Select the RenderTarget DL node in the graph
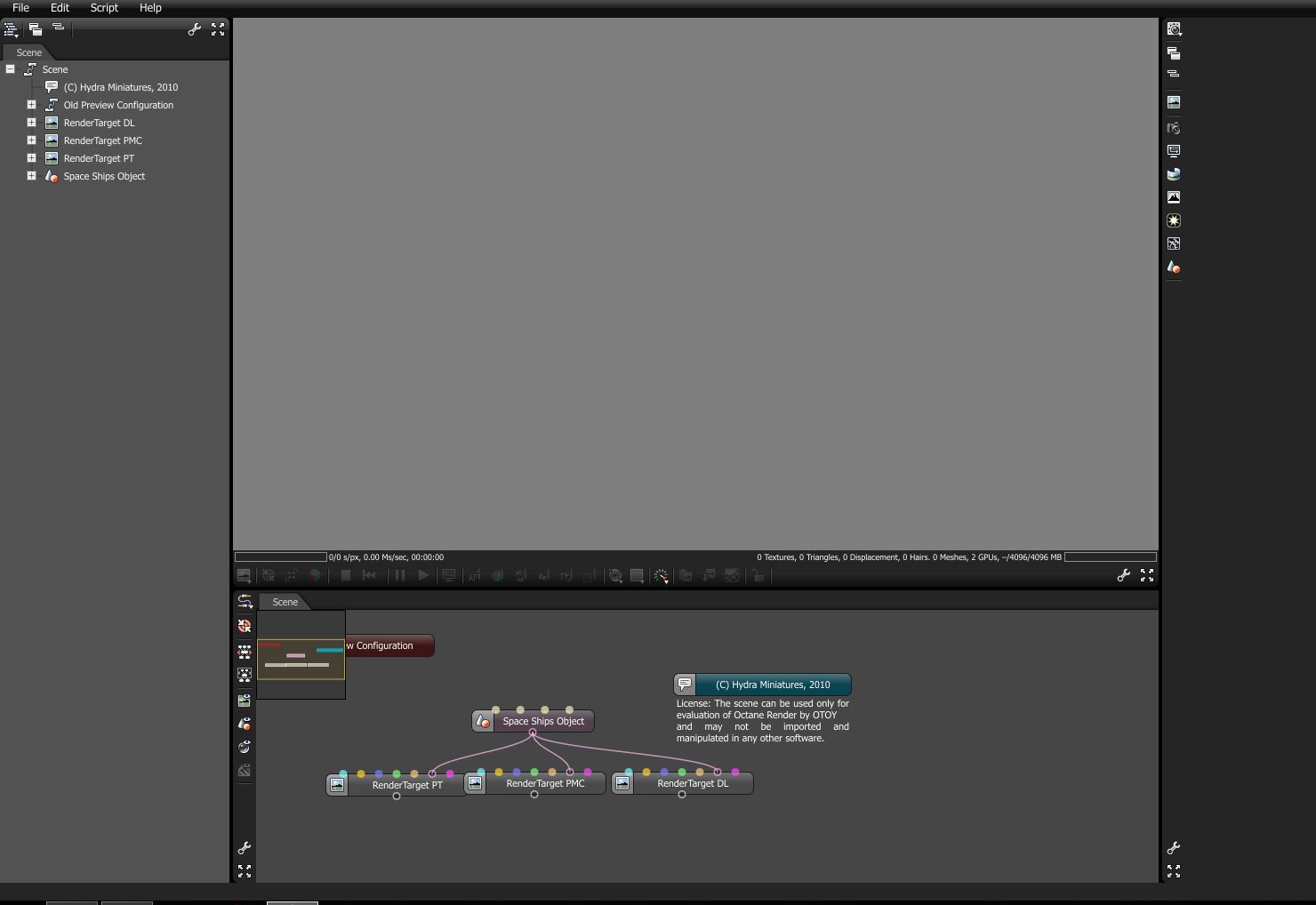Screen dimensions: 1316x905 click(x=682, y=783)
